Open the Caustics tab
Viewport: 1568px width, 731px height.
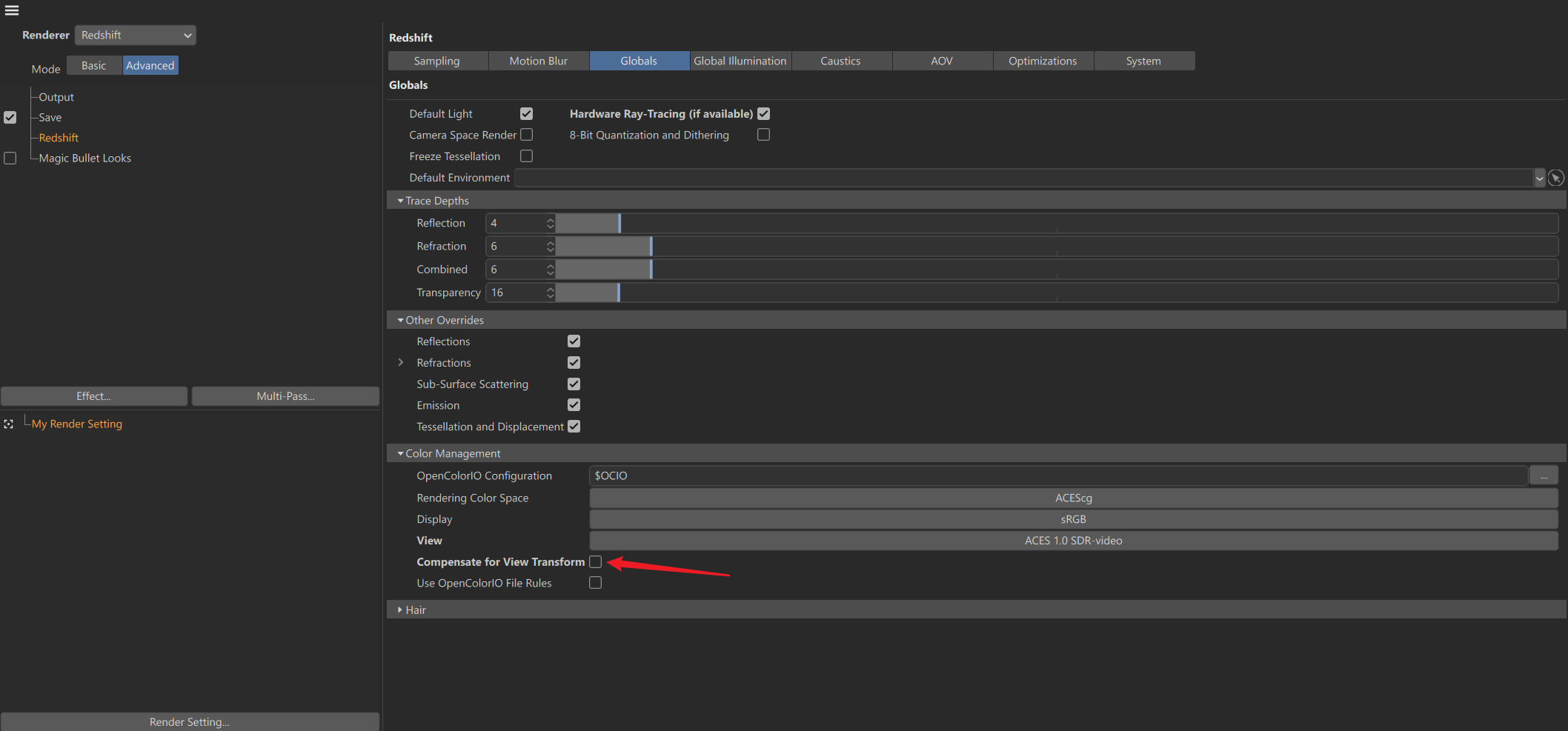click(x=841, y=61)
